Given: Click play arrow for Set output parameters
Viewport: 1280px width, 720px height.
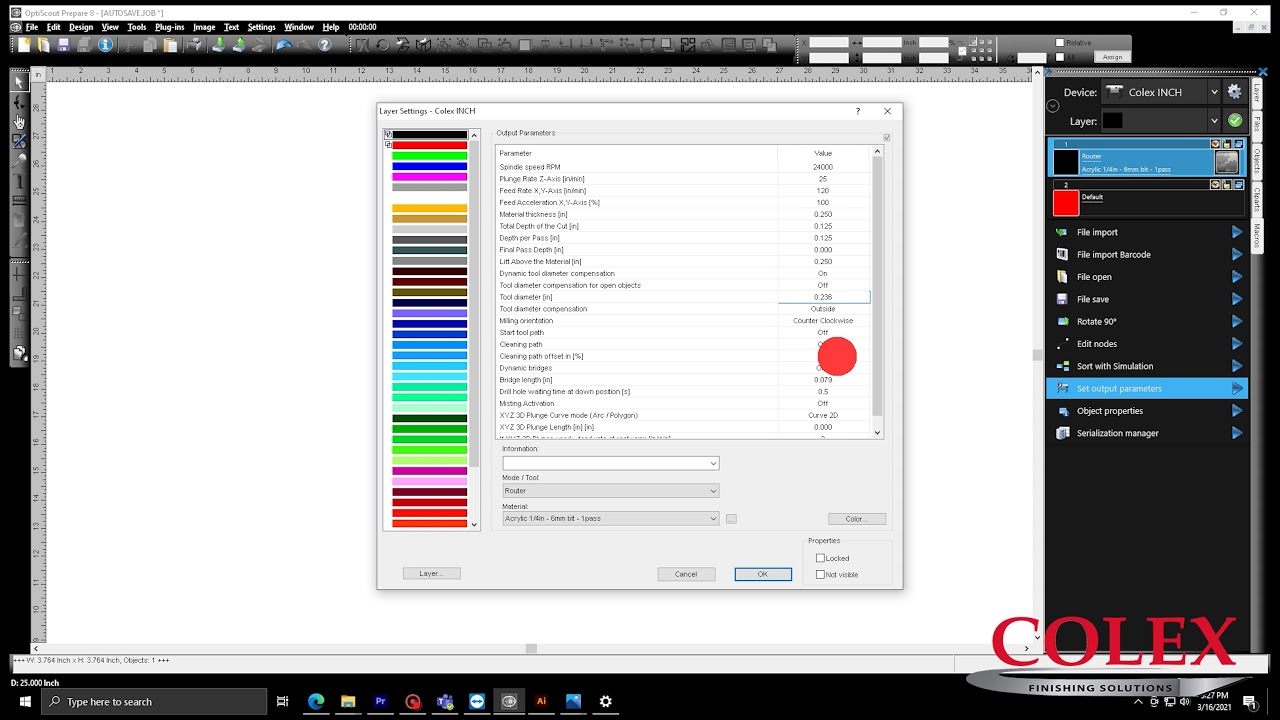Looking at the screenshot, I should coord(1237,388).
